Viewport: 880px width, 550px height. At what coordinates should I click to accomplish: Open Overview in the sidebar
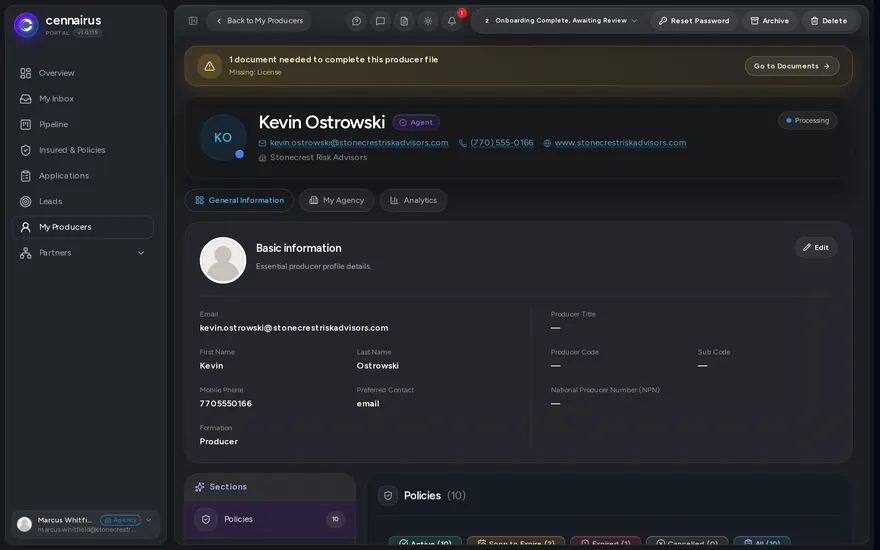[x=83, y=73]
